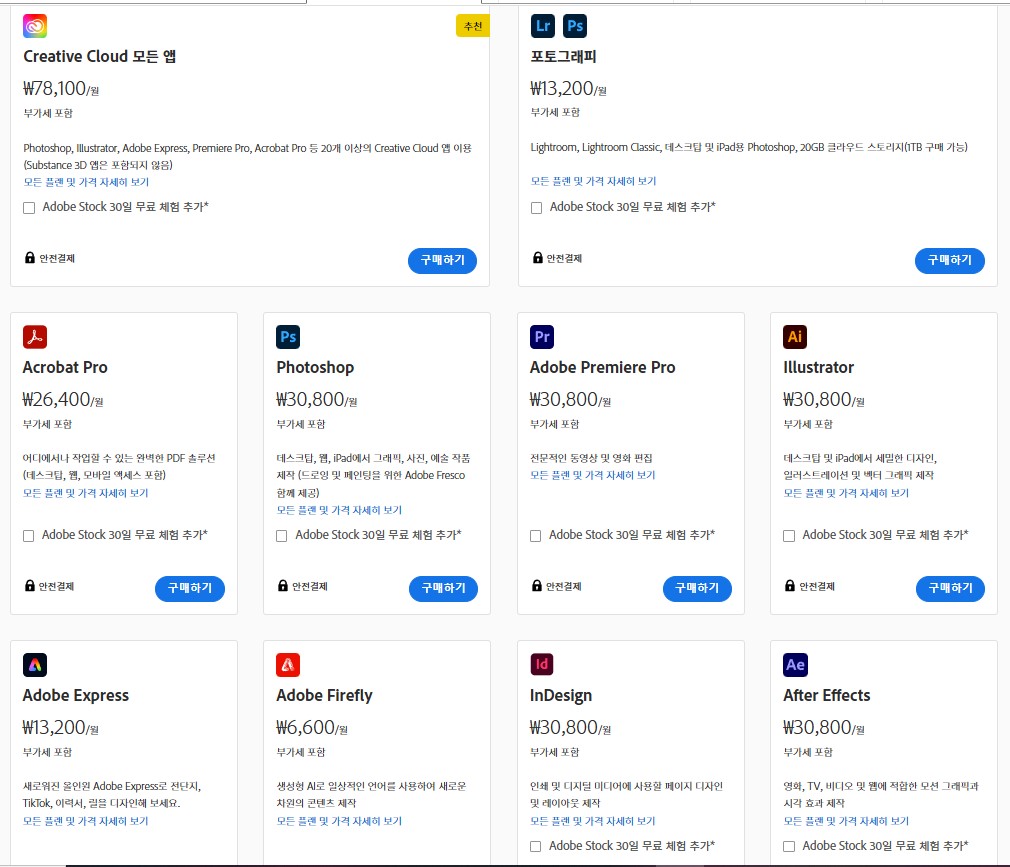This screenshot has width=1010, height=867.
Task: Open plan details link for InDesign
Action: [593, 821]
